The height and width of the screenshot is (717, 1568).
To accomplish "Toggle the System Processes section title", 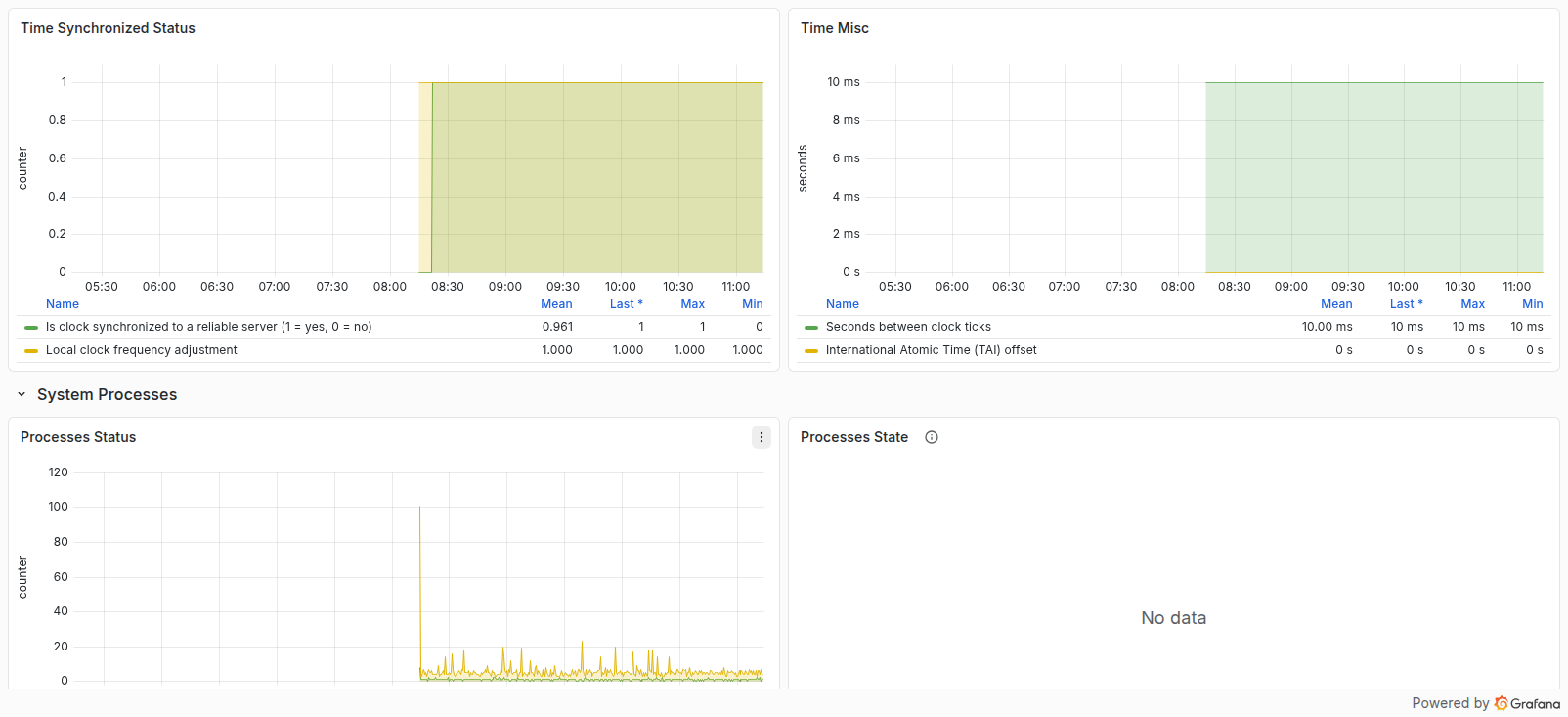I will click(108, 395).
